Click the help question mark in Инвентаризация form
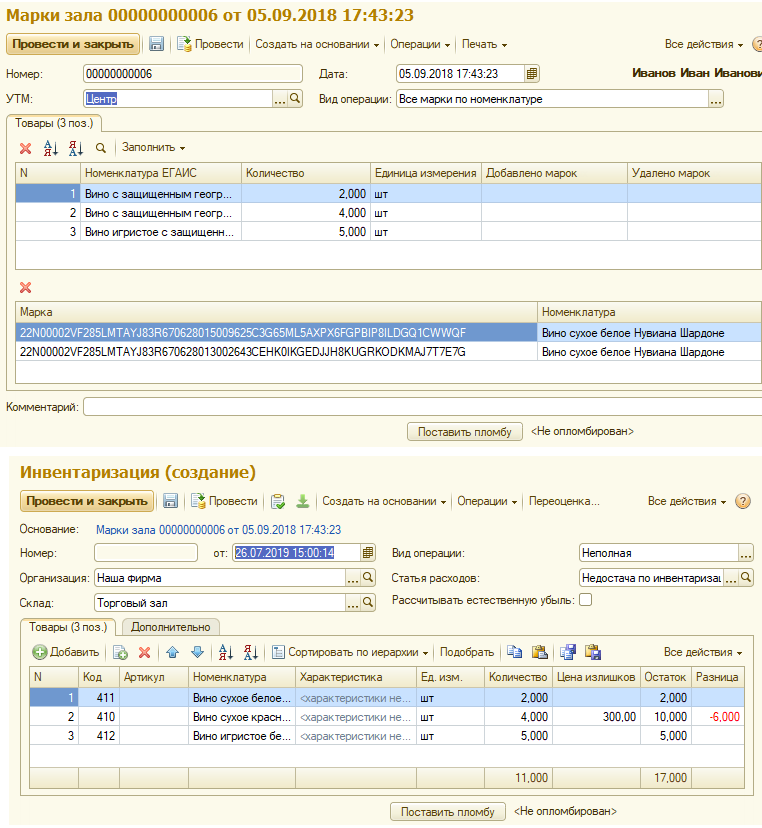This screenshot has height=828, width=762. tap(743, 501)
